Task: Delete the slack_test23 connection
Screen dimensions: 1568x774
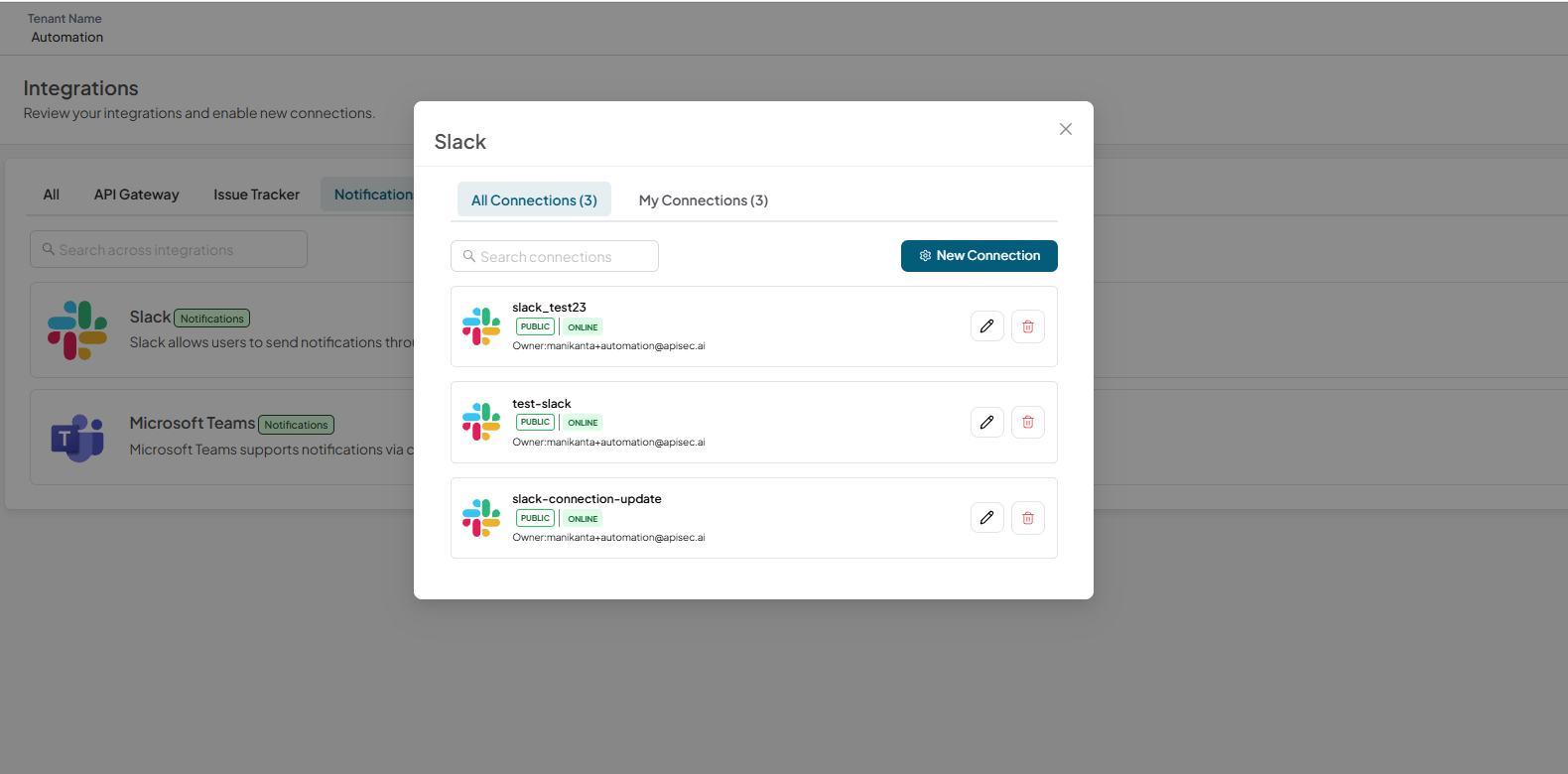Action: (x=1028, y=326)
